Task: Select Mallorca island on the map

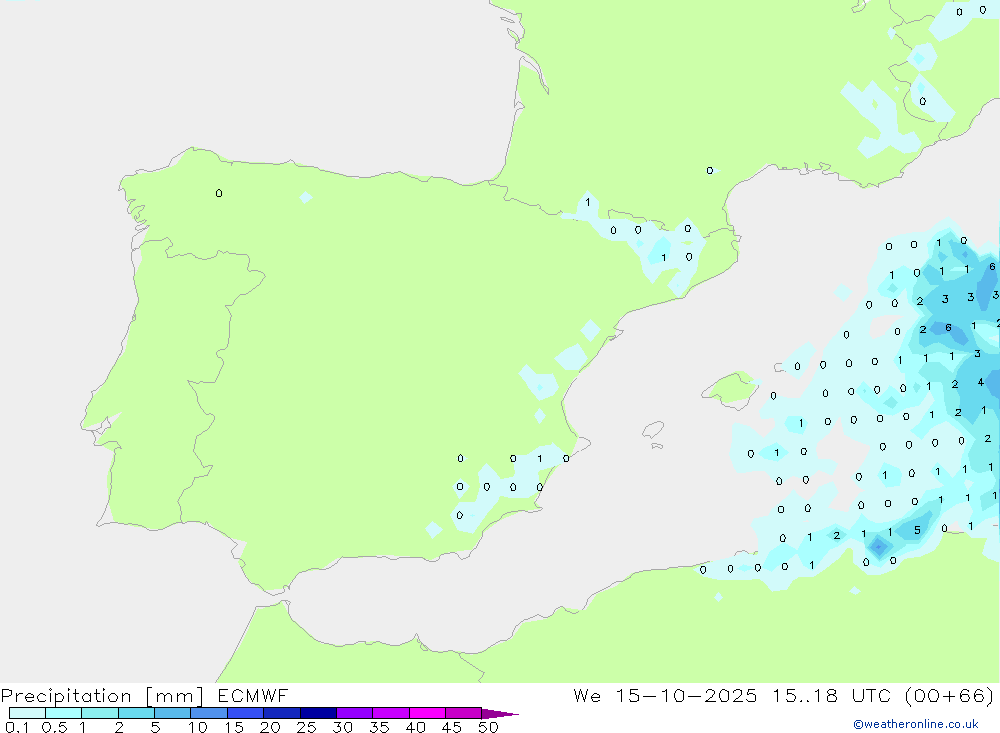Action: click(x=731, y=387)
